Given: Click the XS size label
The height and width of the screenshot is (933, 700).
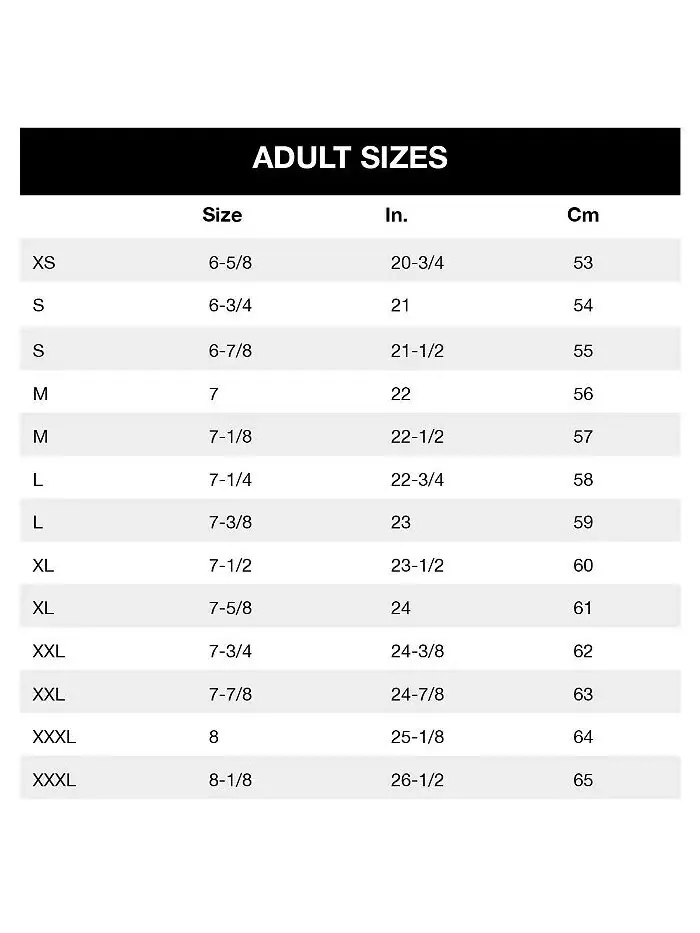Looking at the screenshot, I should point(44,262).
